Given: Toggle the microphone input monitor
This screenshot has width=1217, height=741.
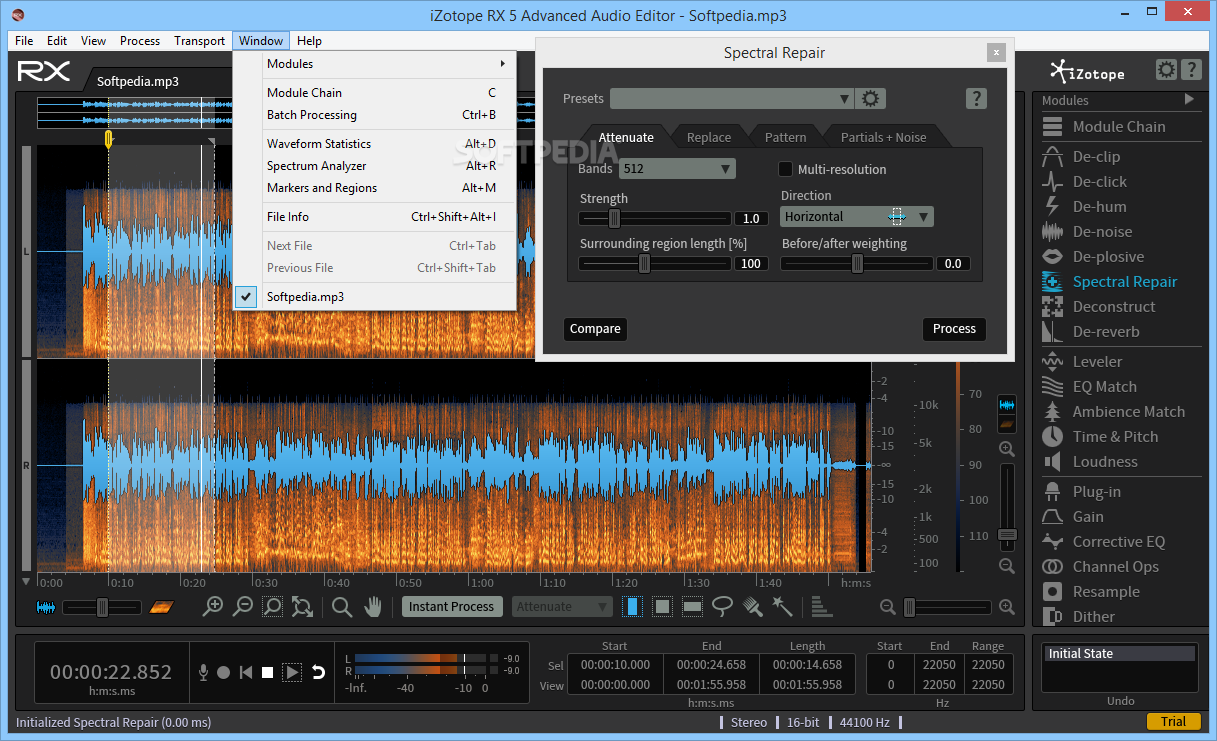Looking at the screenshot, I should pos(203,673).
